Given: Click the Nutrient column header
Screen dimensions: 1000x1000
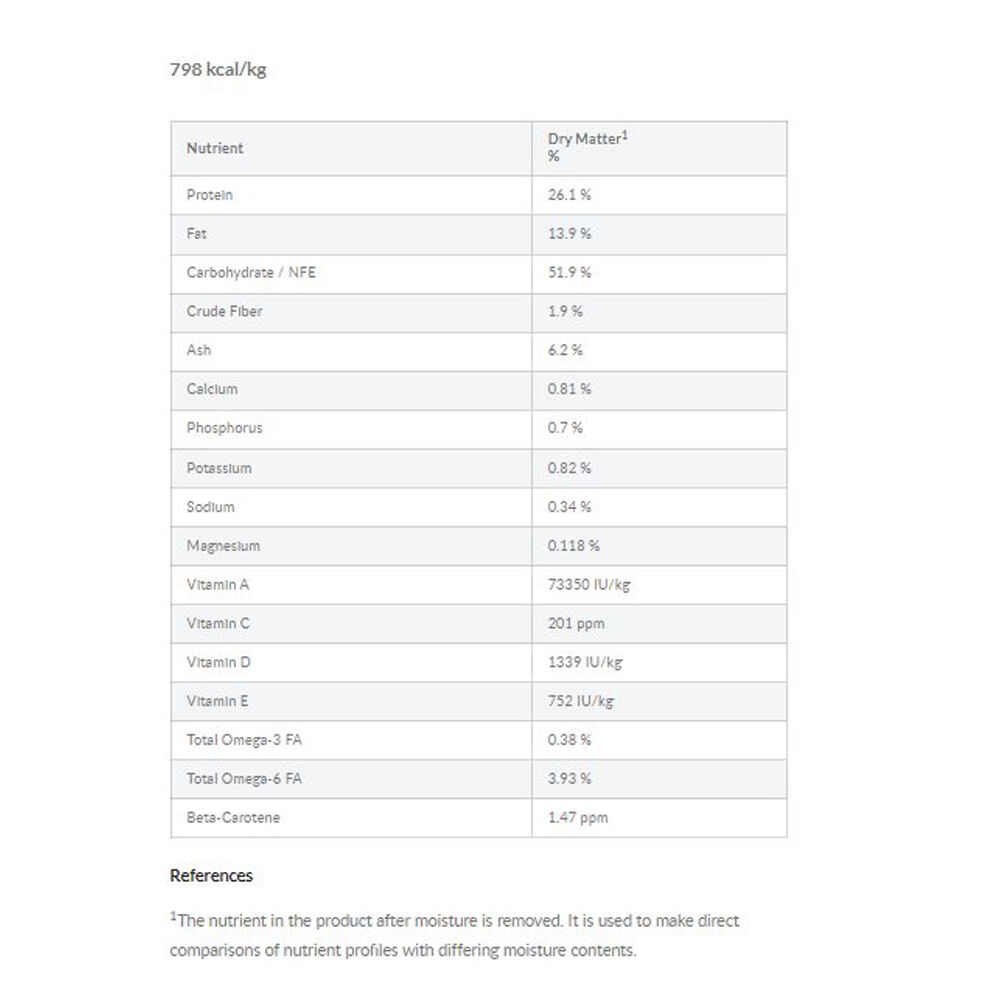Looking at the screenshot, I should tap(215, 148).
